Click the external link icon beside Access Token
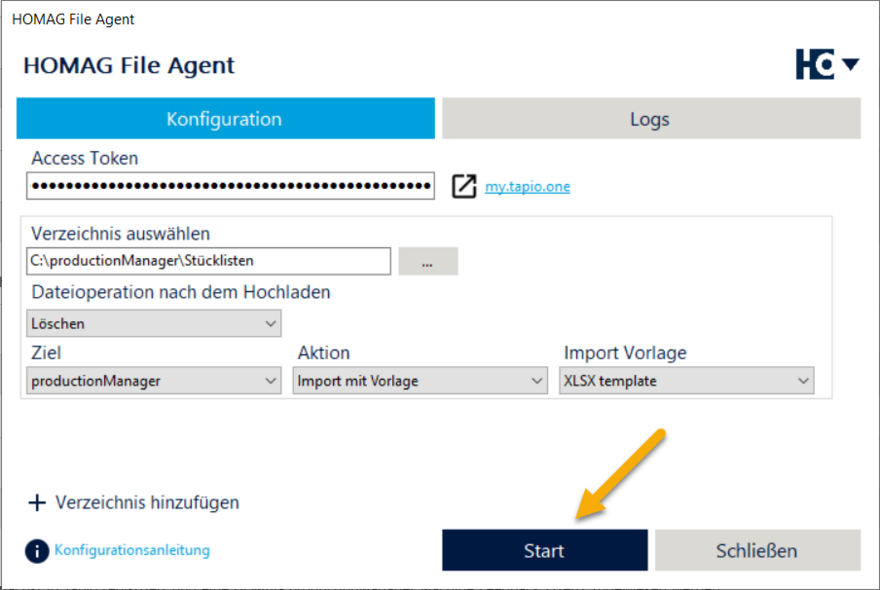Image resolution: width=880 pixels, height=590 pixels. (x=464, y=186)
